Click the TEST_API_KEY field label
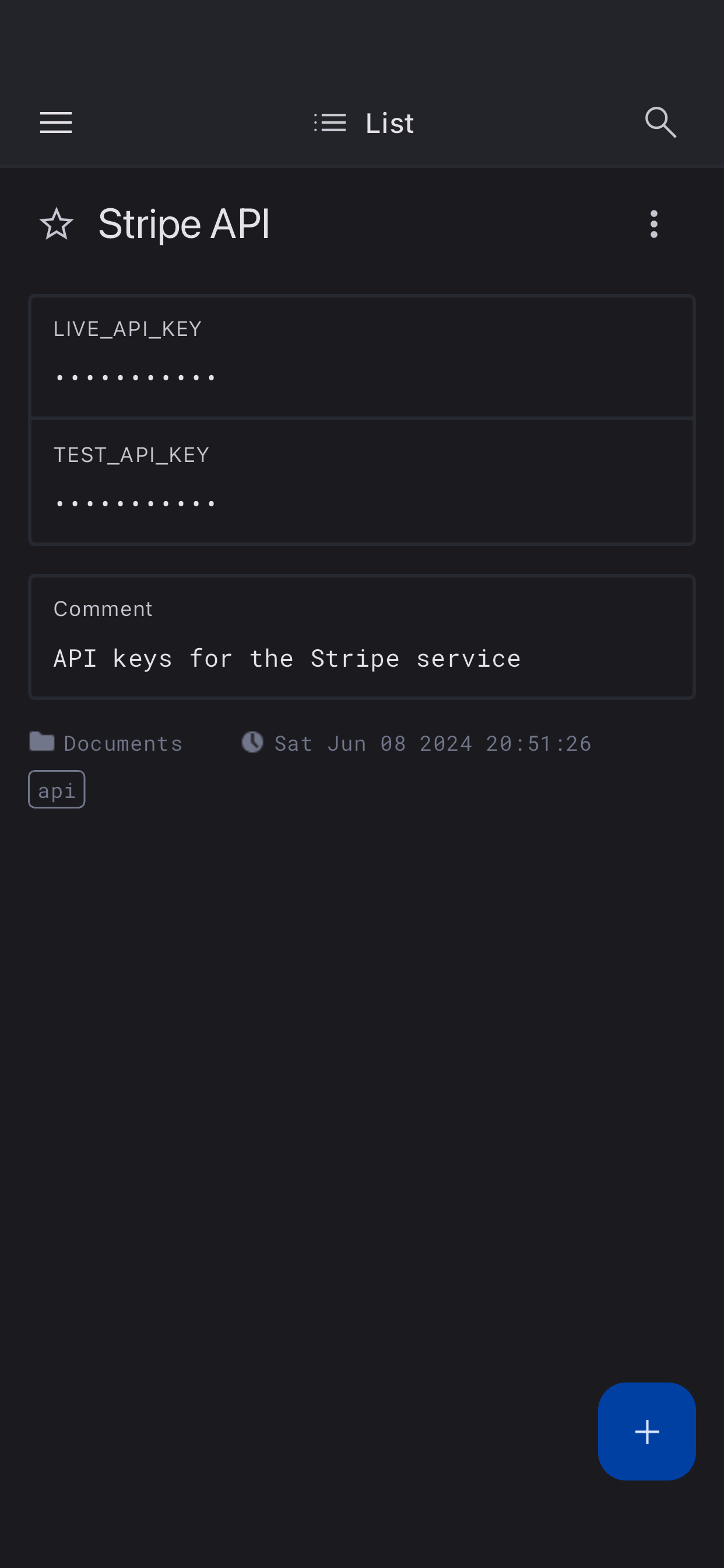The width and height of the screenshot is (724, 1568). click(x=131, y=454)
